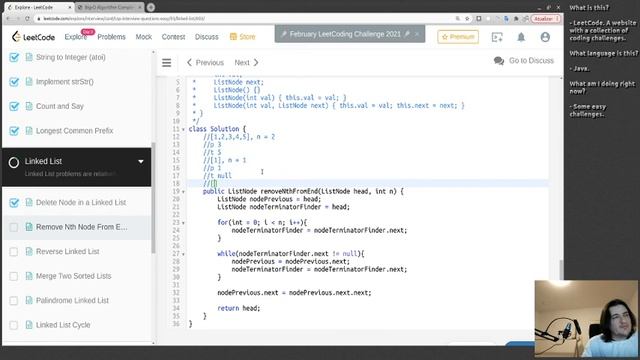The width and height of the screenshot is (640, 360).
Task: Click Go to Discuss link
Action: 524,61
